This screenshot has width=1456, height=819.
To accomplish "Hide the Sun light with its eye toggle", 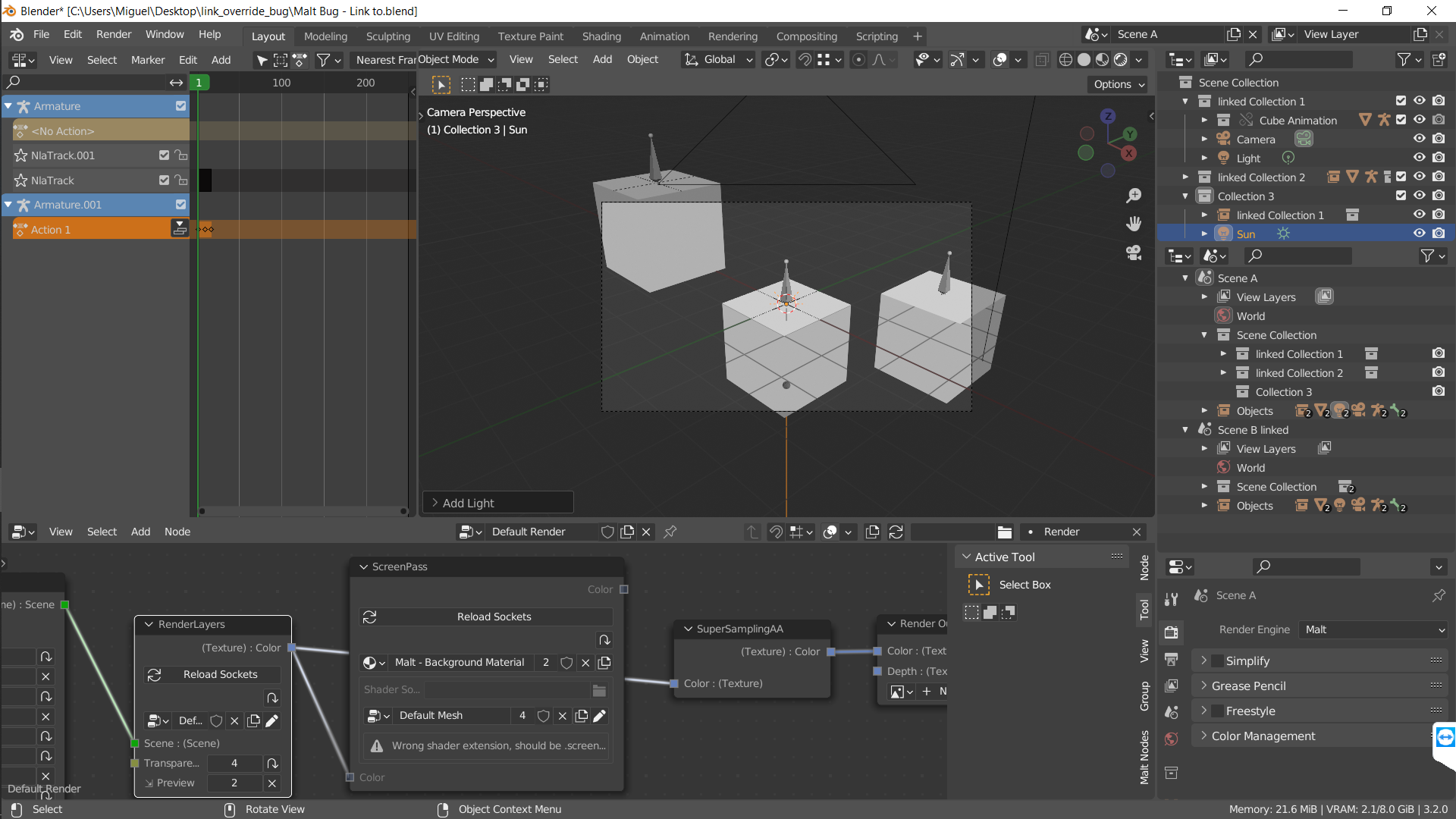I will pyautogui.click(x=1420, y=233).
